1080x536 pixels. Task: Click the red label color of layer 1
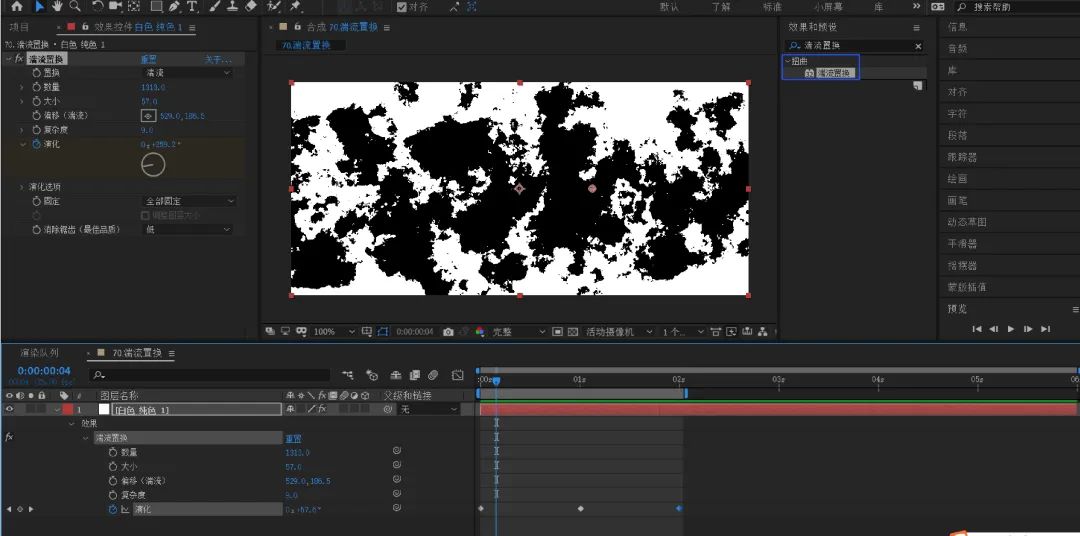tap(68, 409)
